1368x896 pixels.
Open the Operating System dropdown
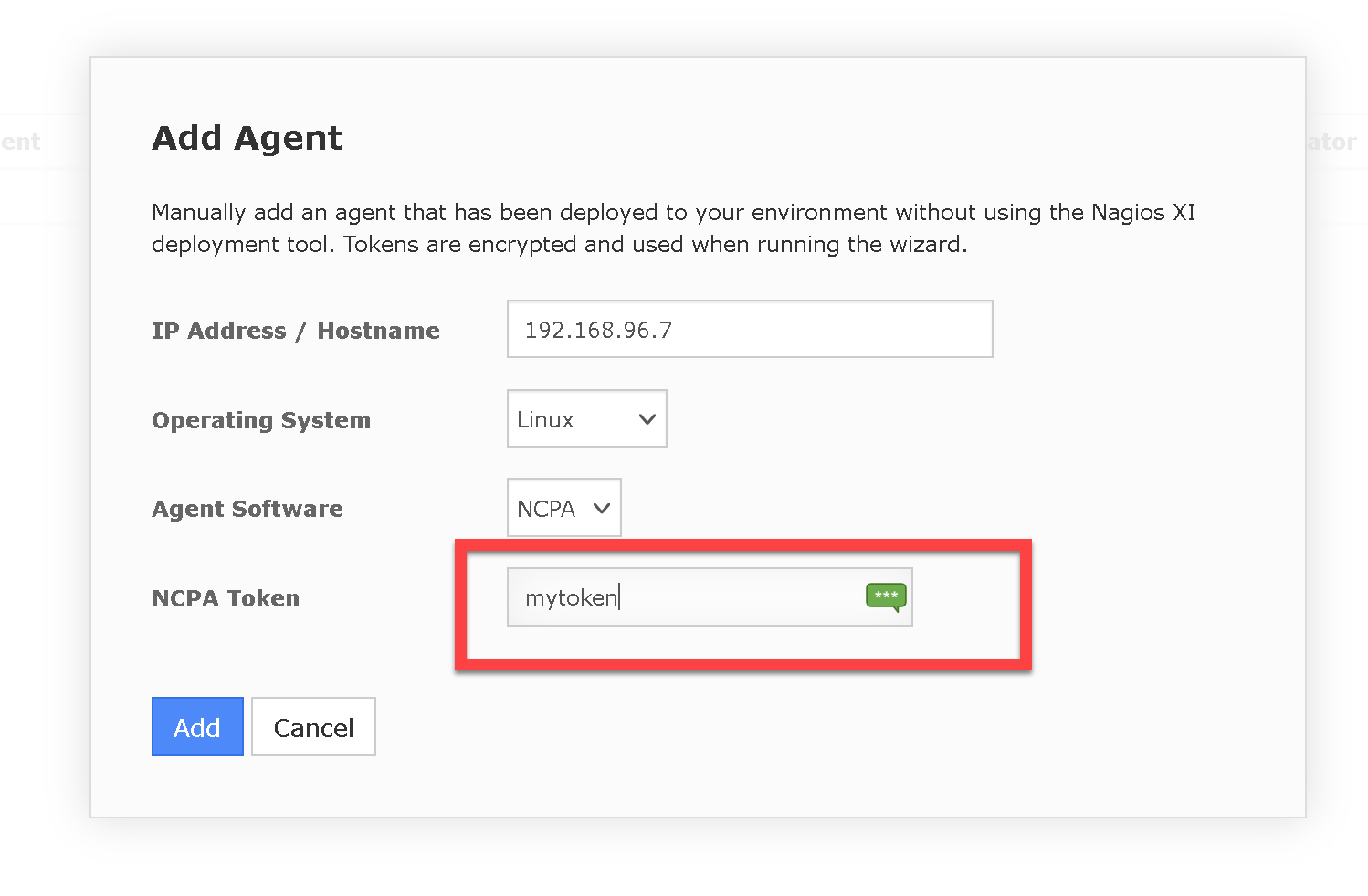coord(586,419)
